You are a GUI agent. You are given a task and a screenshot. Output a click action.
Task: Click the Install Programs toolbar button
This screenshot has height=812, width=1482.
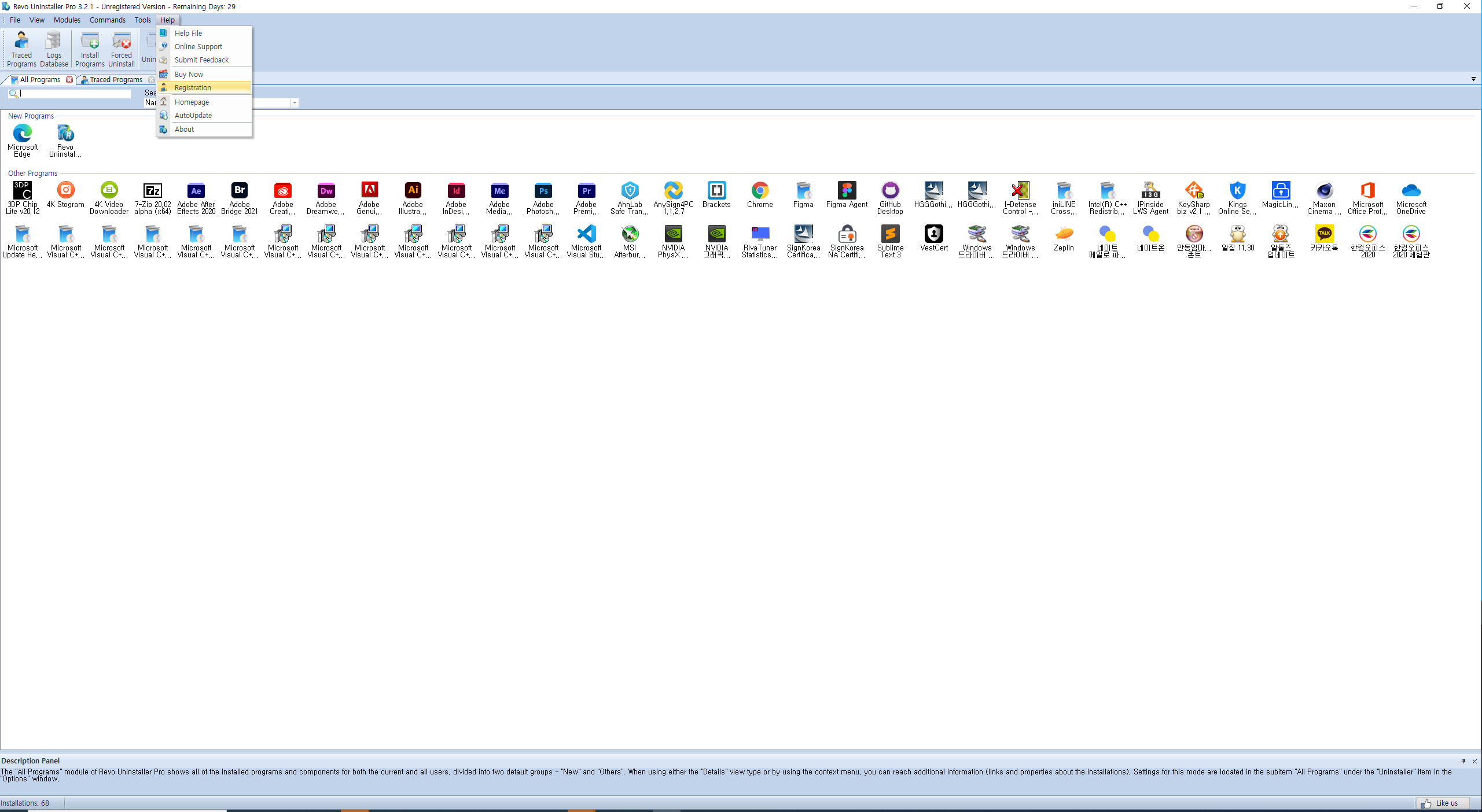coord(90,49)
